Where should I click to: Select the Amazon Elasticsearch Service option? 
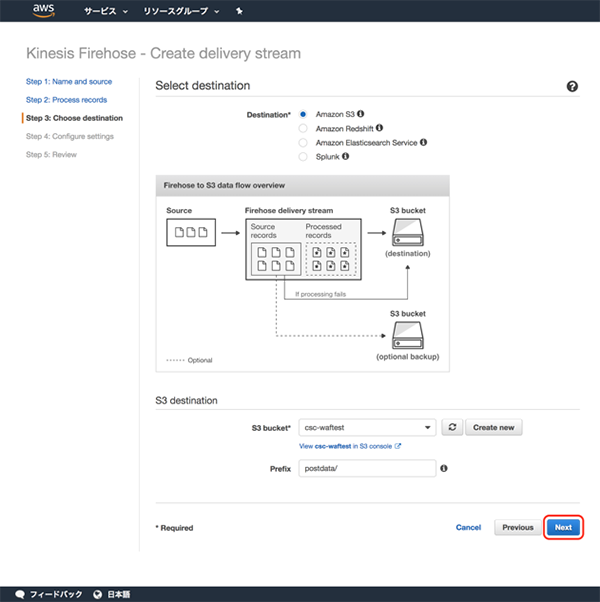click(303, 142)
